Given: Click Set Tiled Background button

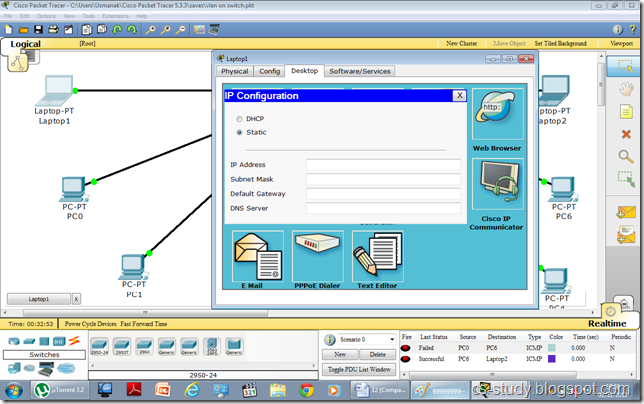Looking at the screenshot, I should pyautogui.click(x=560, y=44).
